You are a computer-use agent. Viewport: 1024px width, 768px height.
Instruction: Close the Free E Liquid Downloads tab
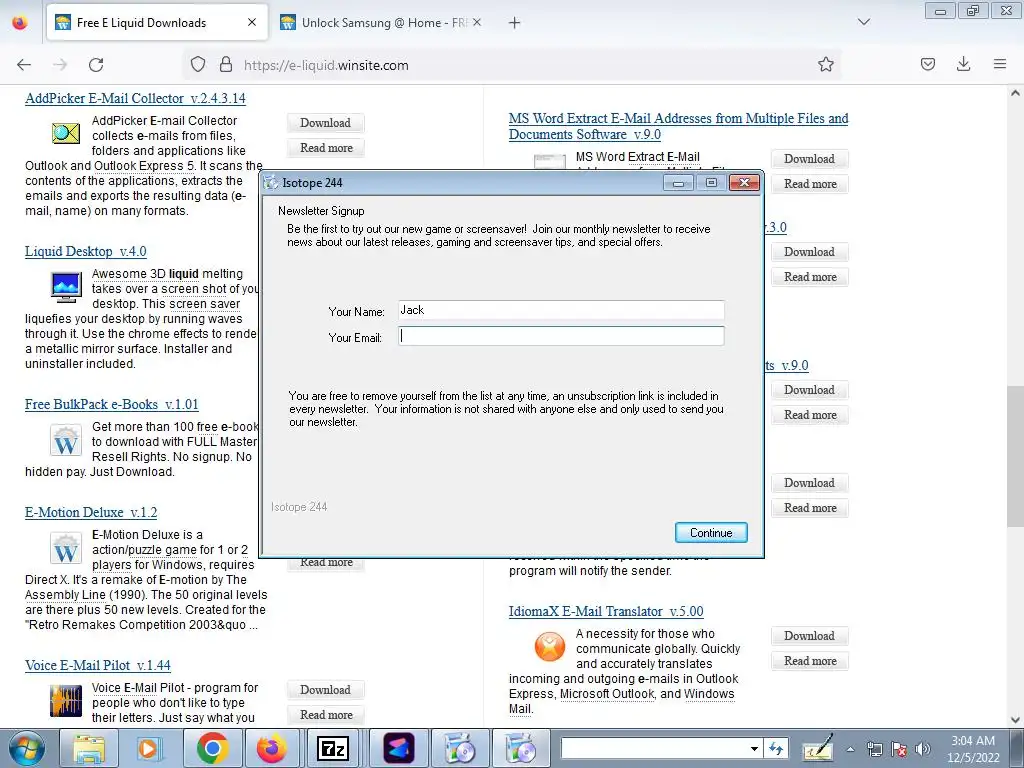(x=252, y=23)
